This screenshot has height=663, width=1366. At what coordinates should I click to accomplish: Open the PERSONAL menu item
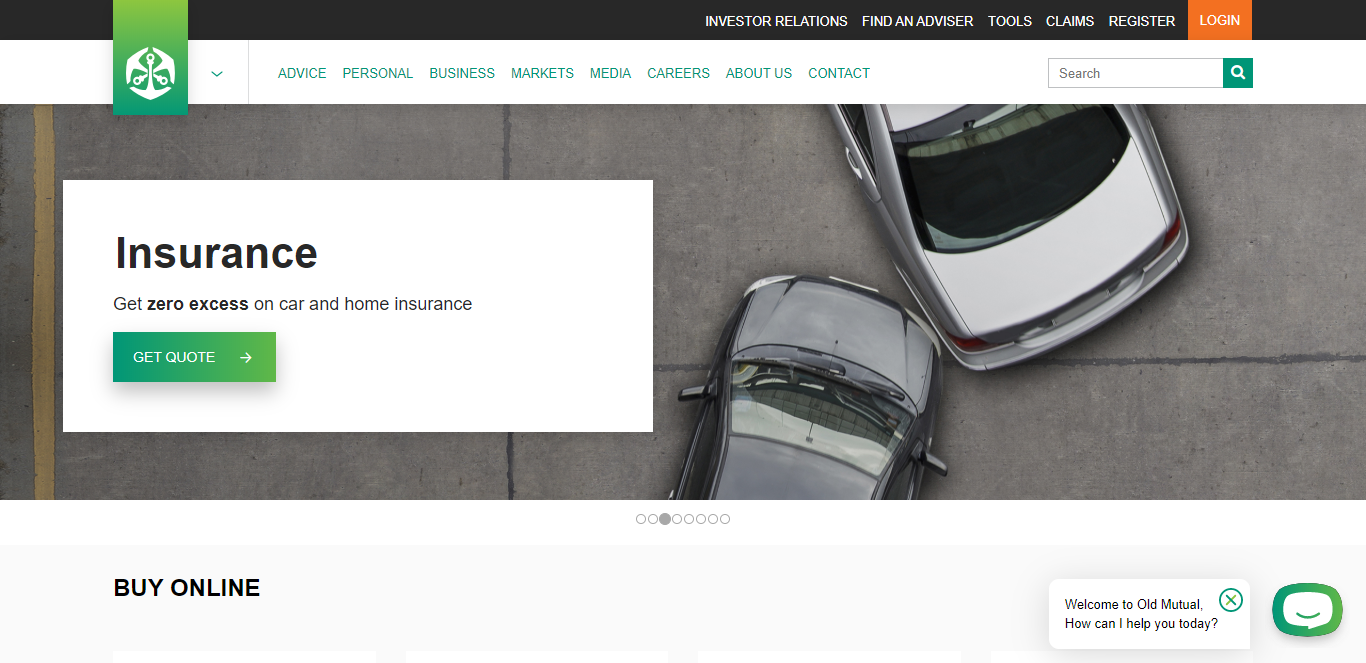coord(377,73)
